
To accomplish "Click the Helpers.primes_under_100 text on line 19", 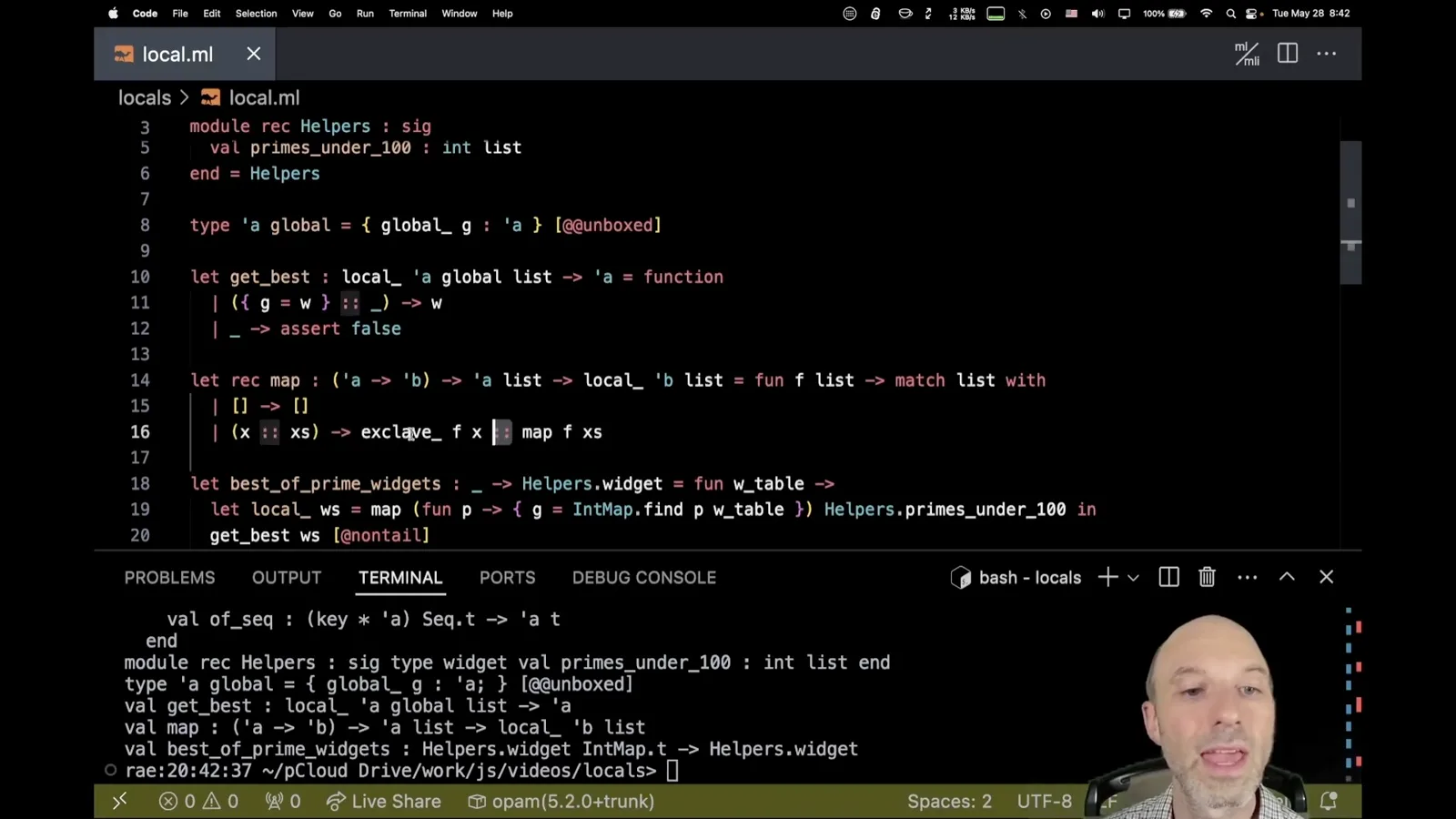I will click(x=945, y=510).
